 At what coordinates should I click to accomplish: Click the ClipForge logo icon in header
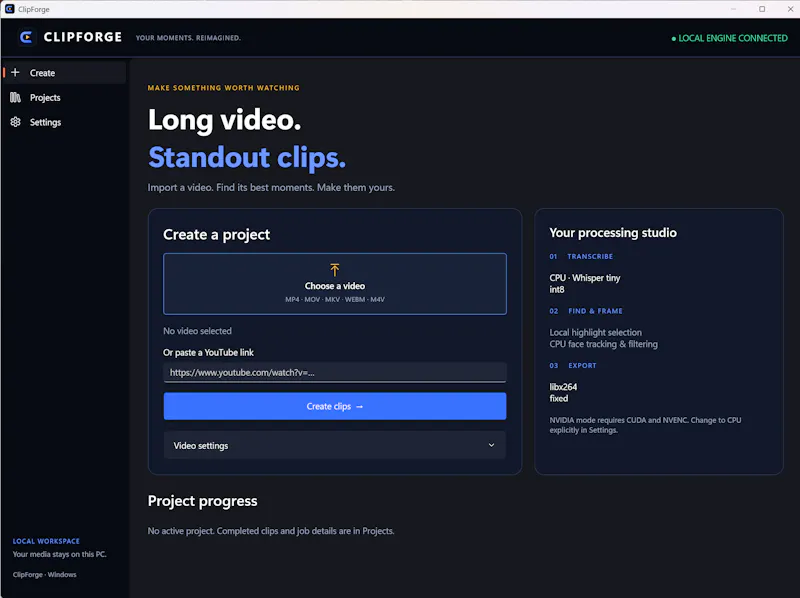click(26, 37)
